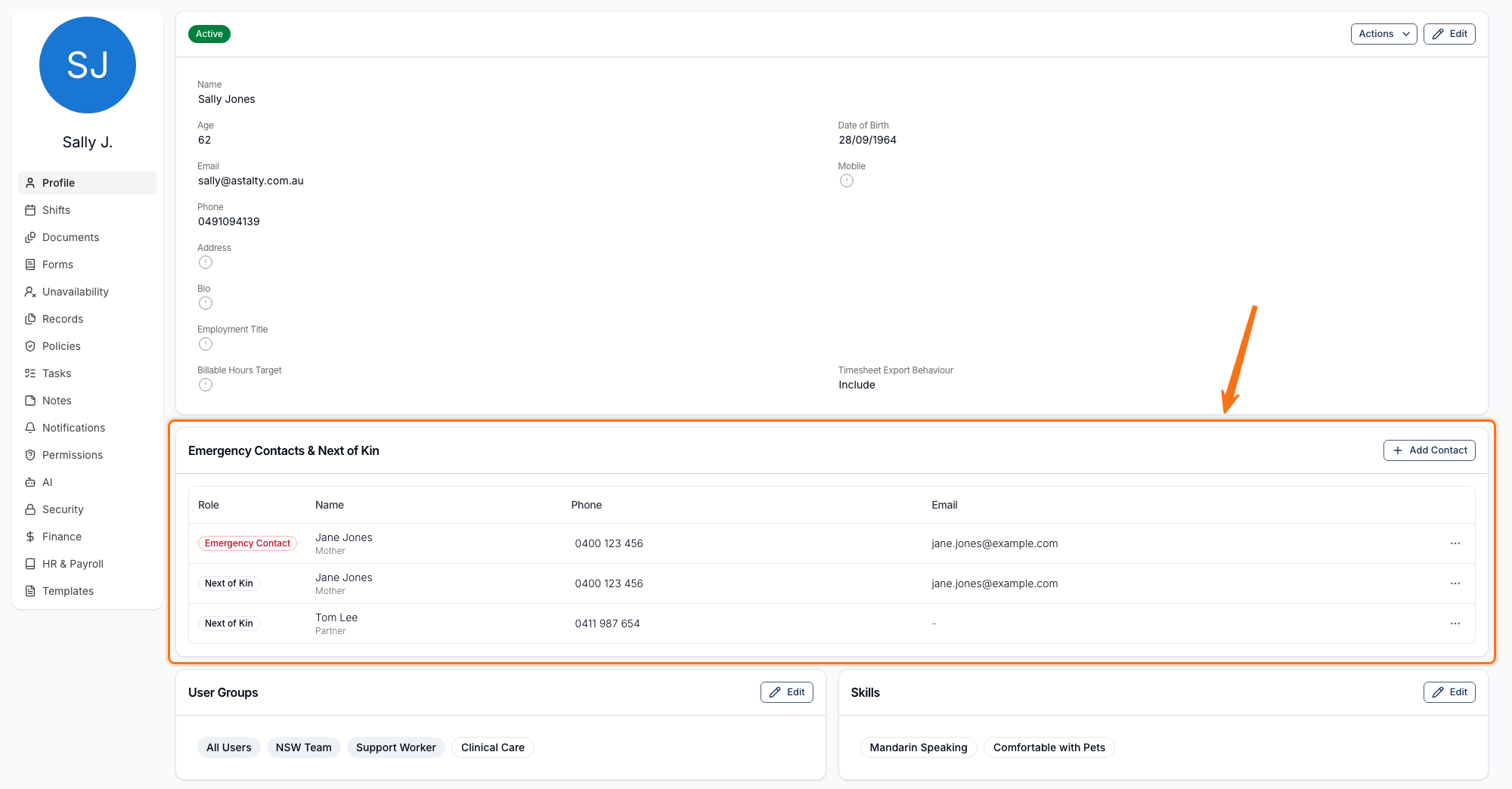This screenshot has height=789, width=1512.
Task: Click the empty Bio info icon
Action: coord(206,303)
